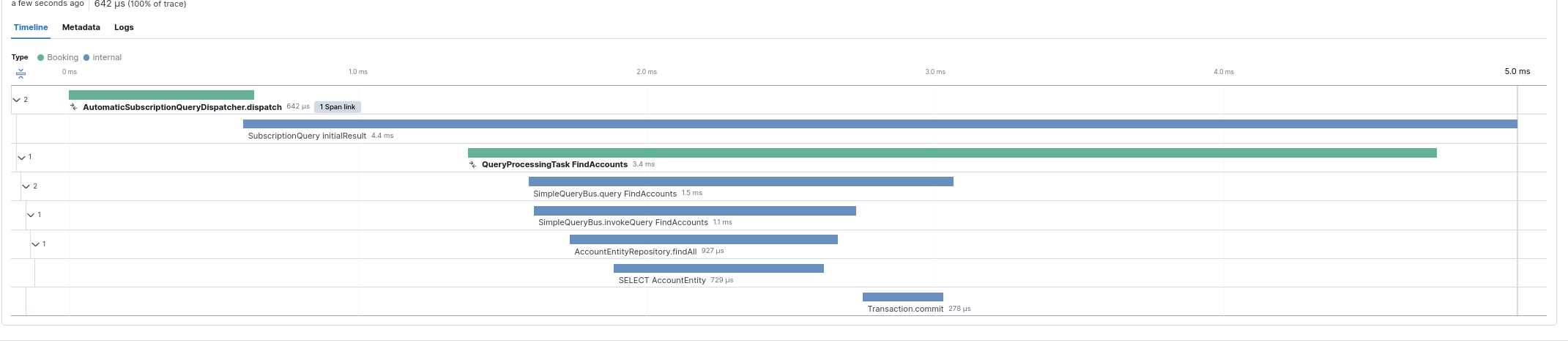Image resolution: width=1568 pixels, height=341 pixels.
Task: Click the Transaction.commit label
Action: pos(905,309)
